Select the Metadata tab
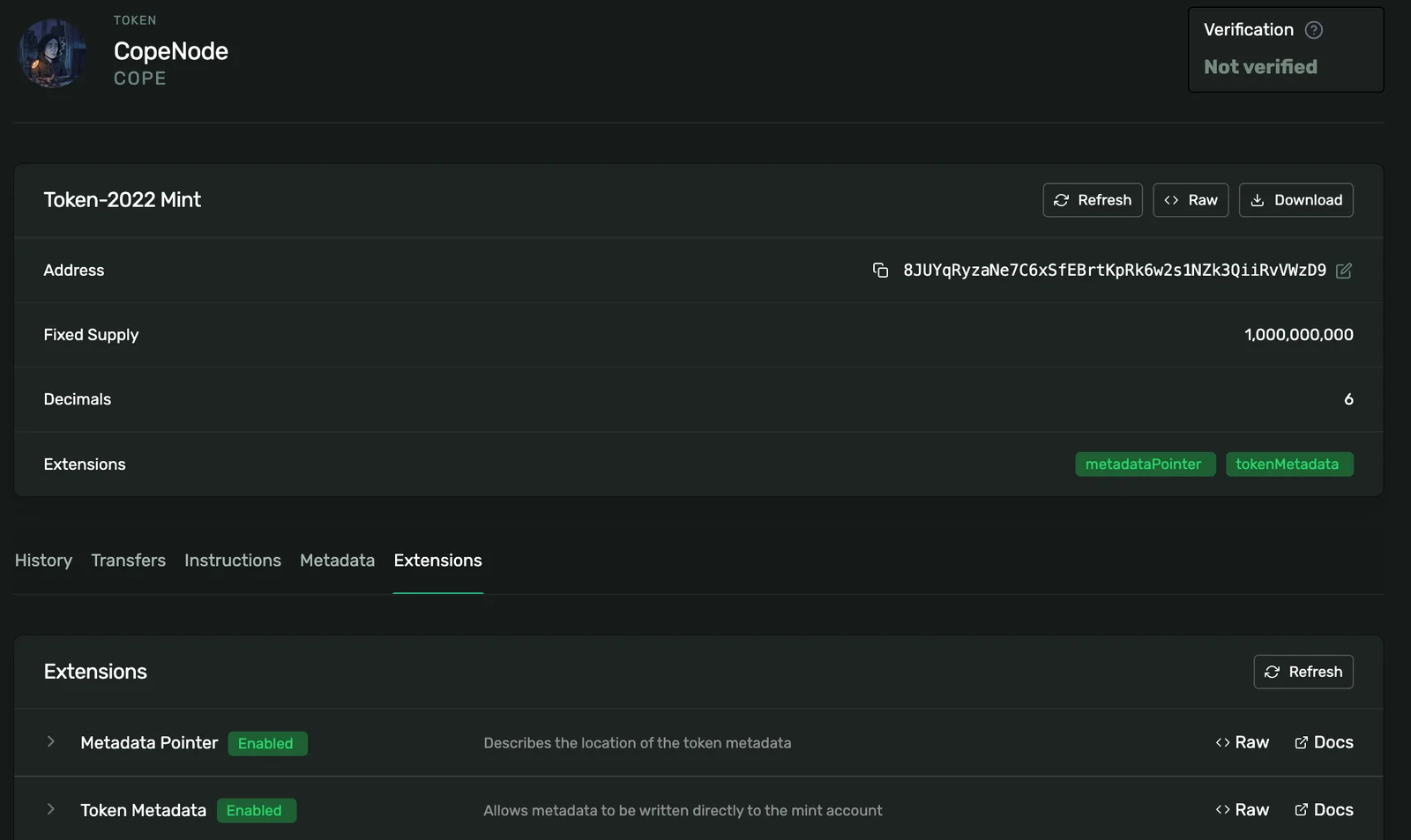Screen dimensions: 1411x840 pyautogui.click(x=337, y=561)
